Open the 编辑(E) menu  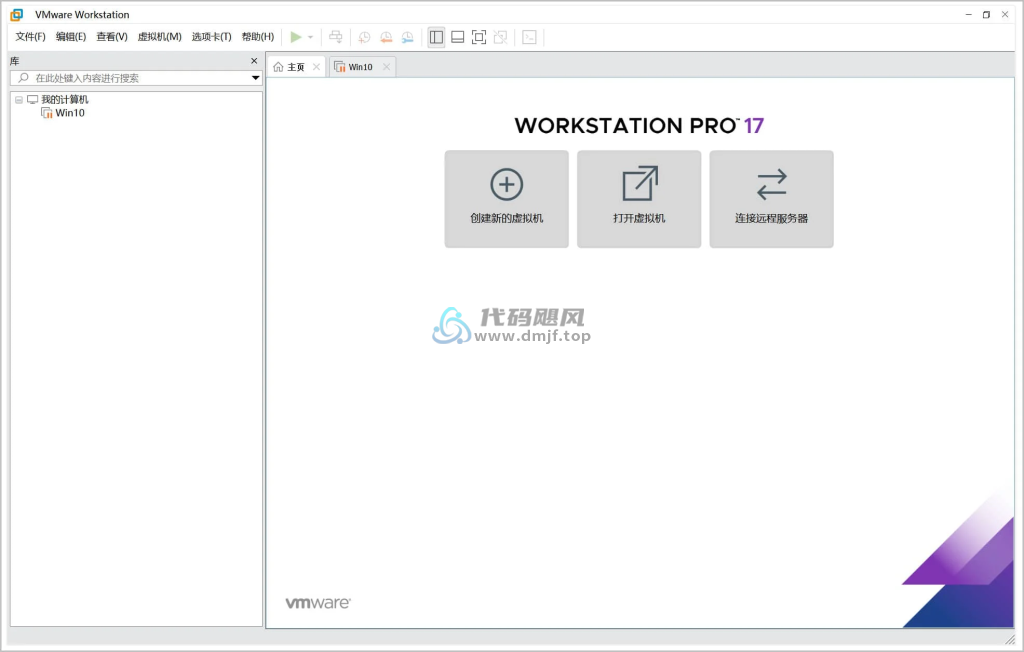pyautogui.click(x=71, y=37)
